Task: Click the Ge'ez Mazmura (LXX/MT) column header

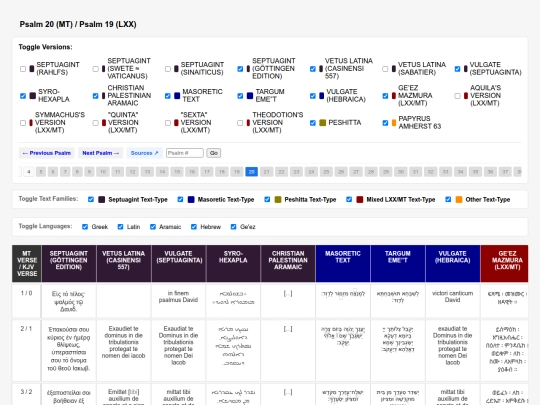Action: click(x=504, y=264)
